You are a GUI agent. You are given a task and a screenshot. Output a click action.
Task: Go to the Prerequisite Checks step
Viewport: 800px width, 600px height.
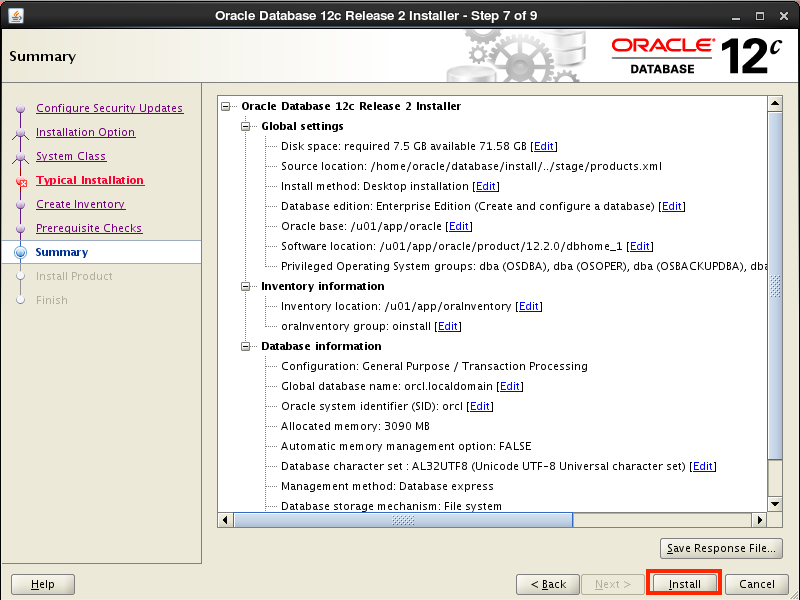(89, 228)
